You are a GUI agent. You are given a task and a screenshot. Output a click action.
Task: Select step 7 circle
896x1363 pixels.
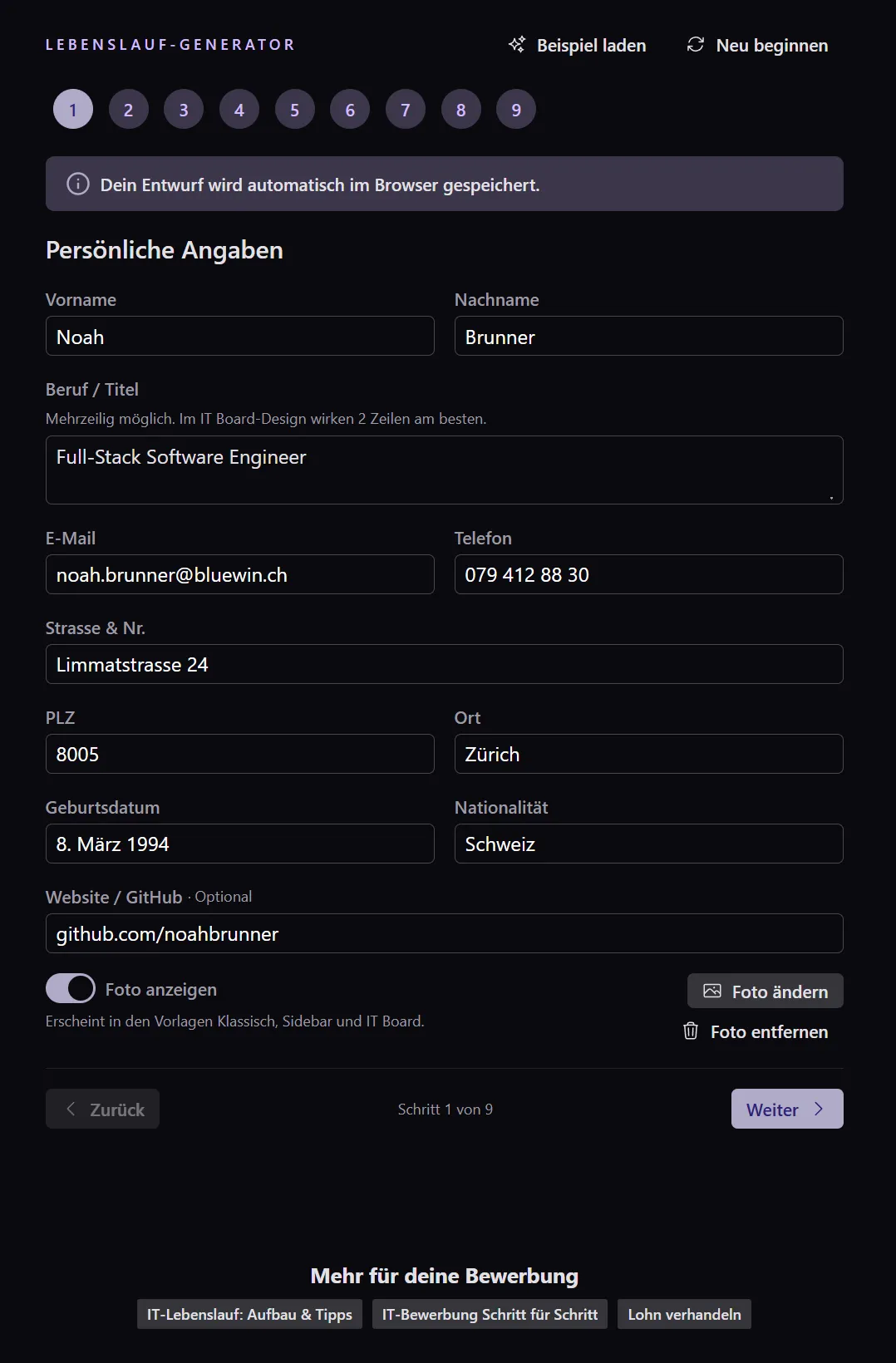pyautogui.click(x=406, y=110)
